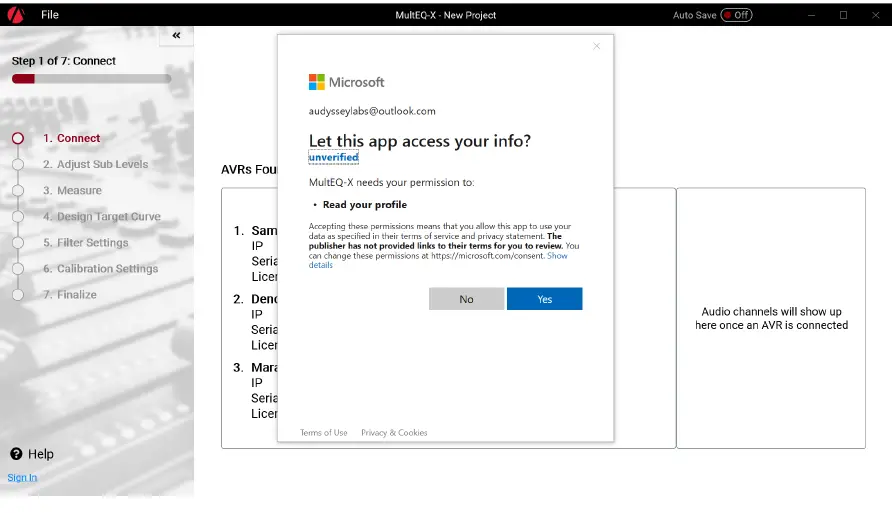Click the Sign In link
Image resolution: width=892 pixels, height=513 pixels.
coord(22,478)
